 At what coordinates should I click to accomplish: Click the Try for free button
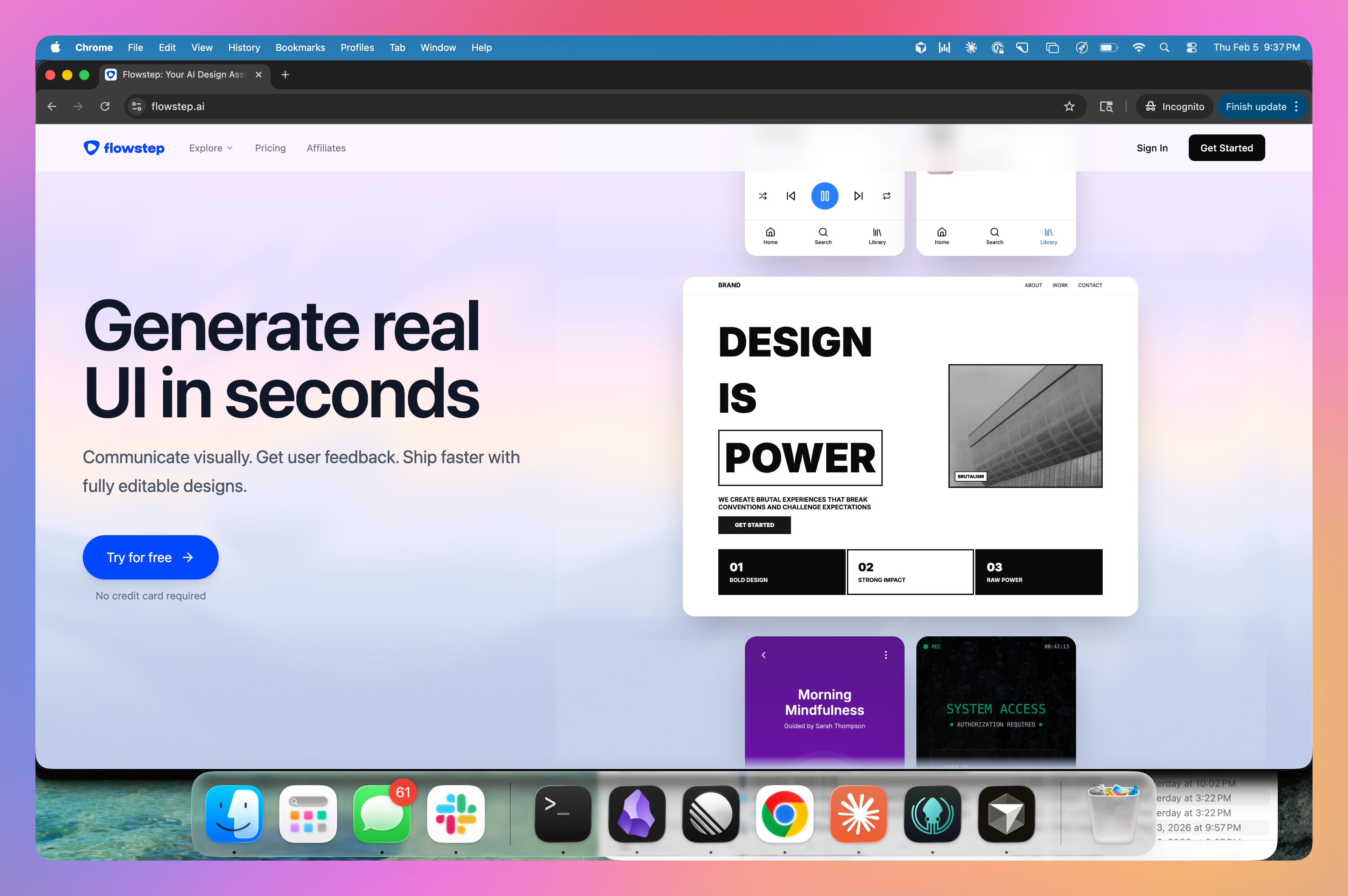click(x=150, y=557)
